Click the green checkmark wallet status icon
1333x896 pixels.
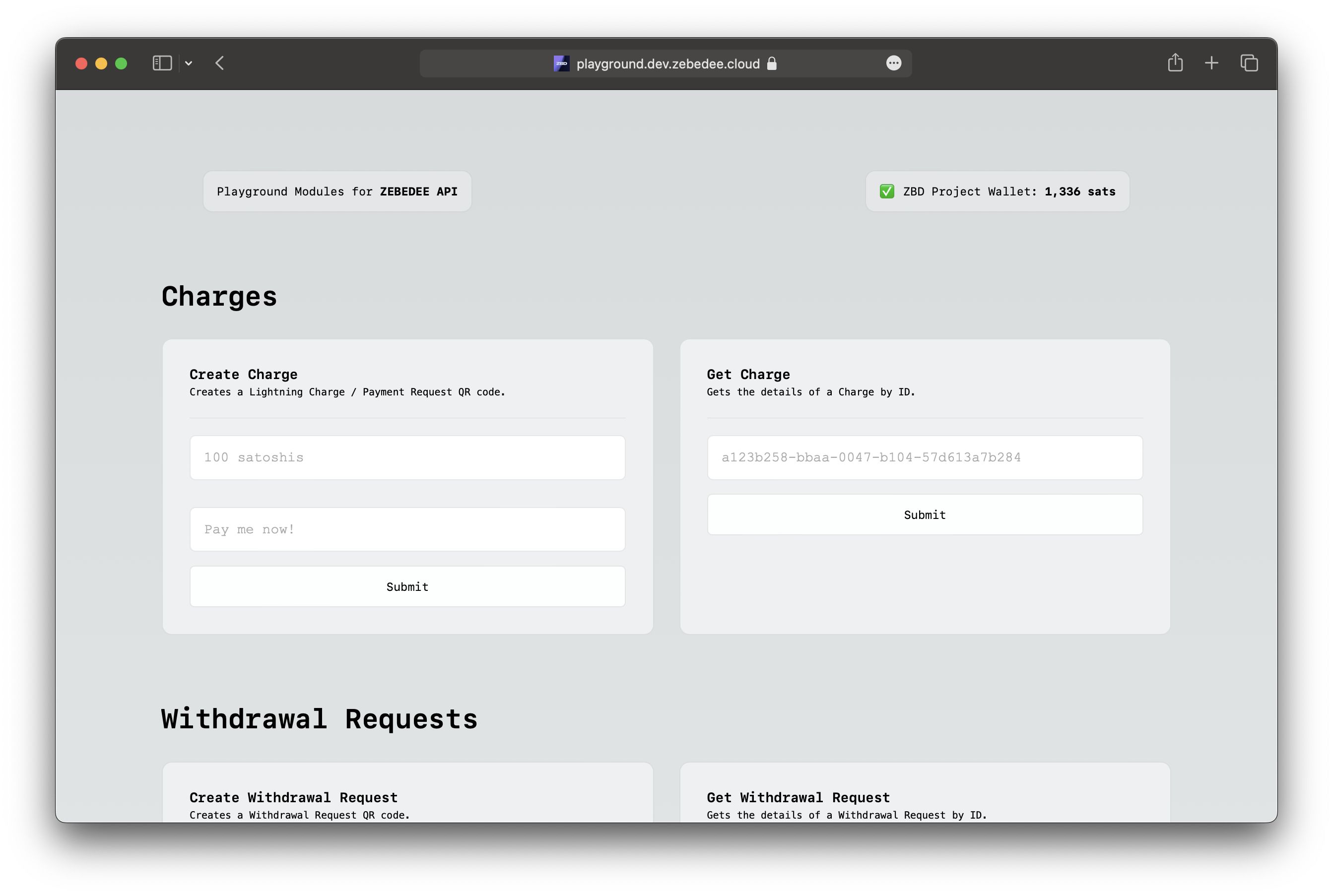886,192
